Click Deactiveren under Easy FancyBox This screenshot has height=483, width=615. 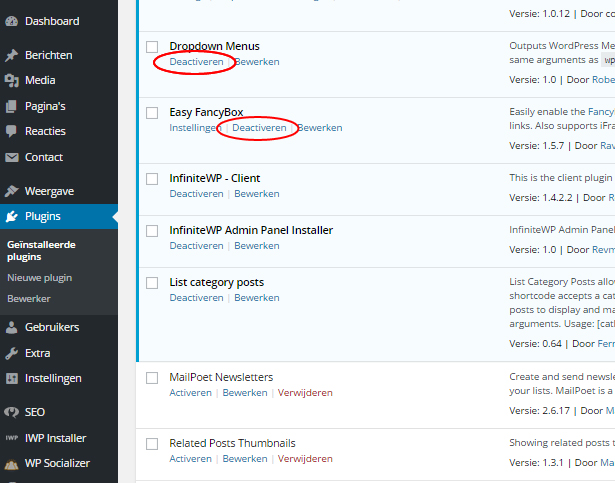tap(259, 128)
